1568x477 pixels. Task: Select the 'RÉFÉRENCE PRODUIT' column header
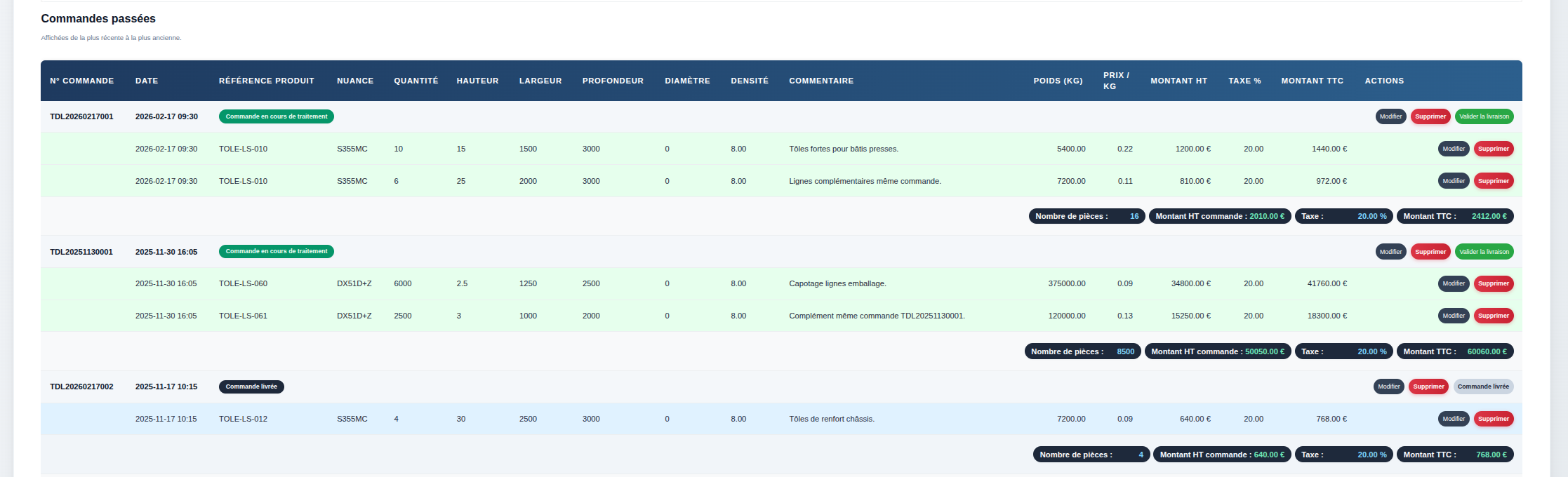(x=266, y=81)
